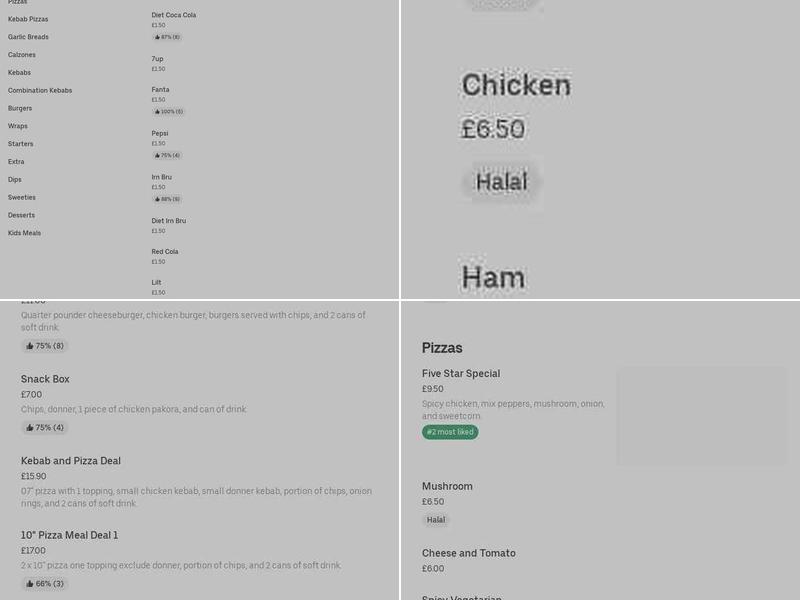Click the thumbs-up rating on Diet Coca Cola

pyautogui.click(x=166, y=37)
